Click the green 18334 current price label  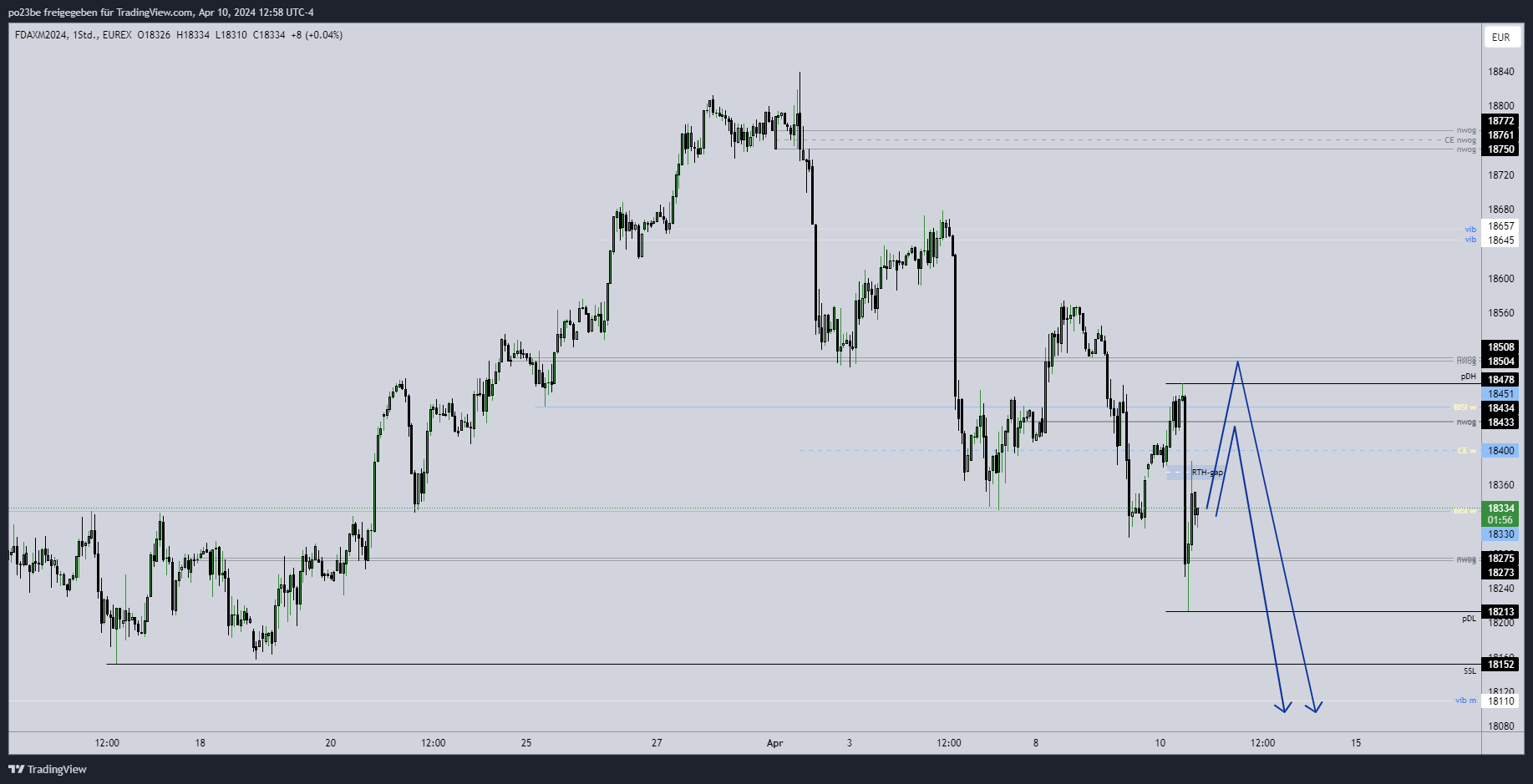[x=1500, y=508]
